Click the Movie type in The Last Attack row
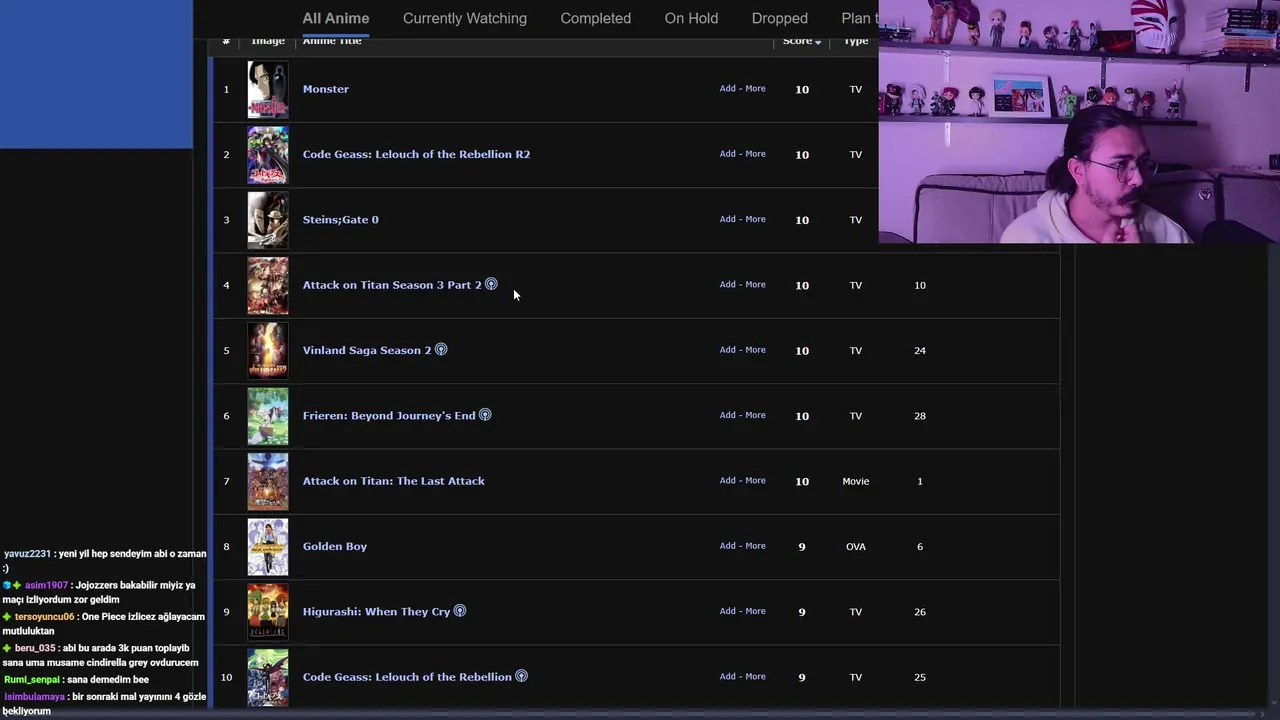This screenshot has height=720, width=1280. pos(856,481)
